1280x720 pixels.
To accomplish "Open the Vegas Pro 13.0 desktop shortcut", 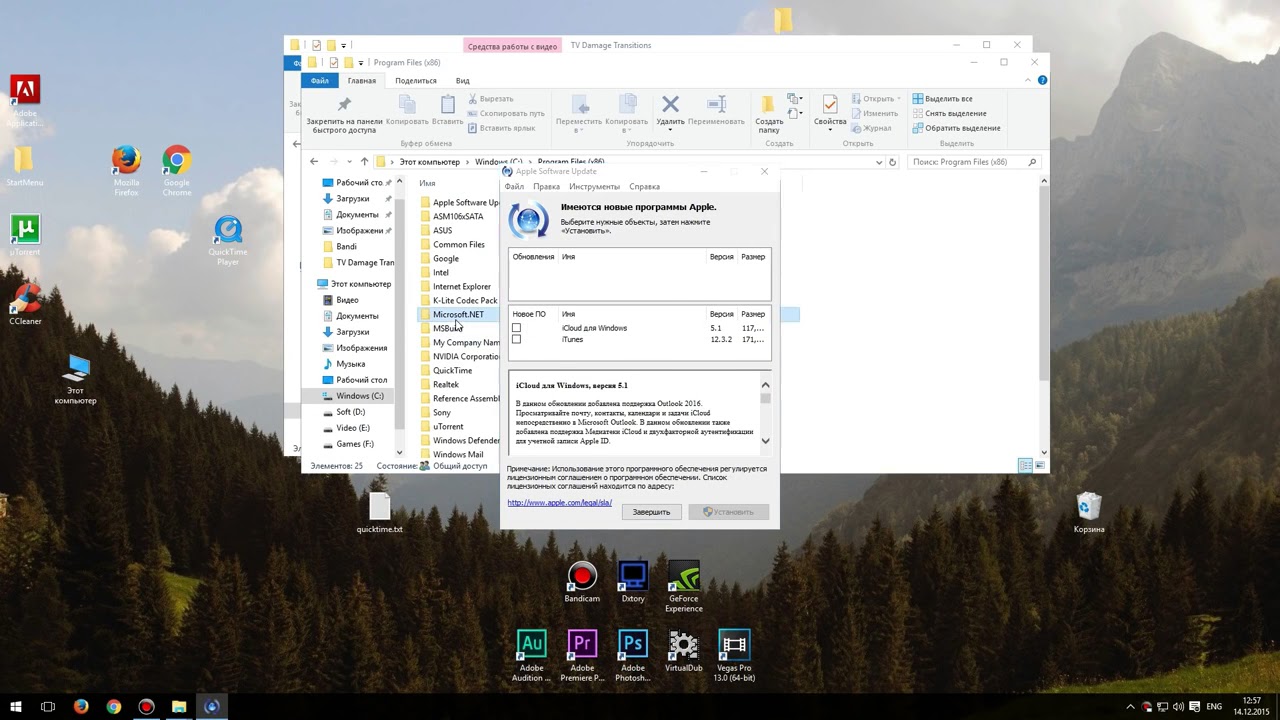I will [734, 656].
